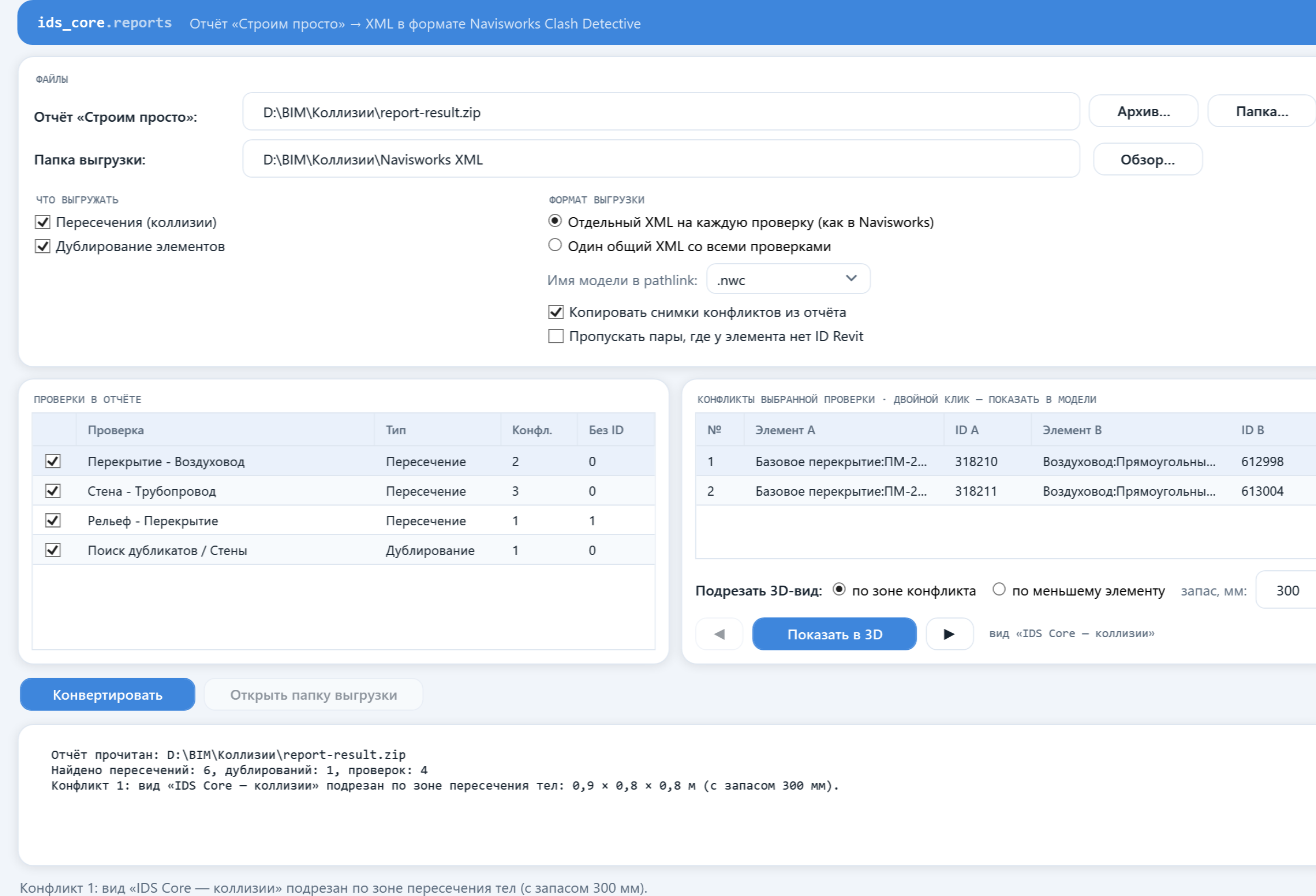The width and height of the screenshot is (1316, 896).
Task: Click вид «IDS Core — коллизии» label
Action: (1071, 633)
